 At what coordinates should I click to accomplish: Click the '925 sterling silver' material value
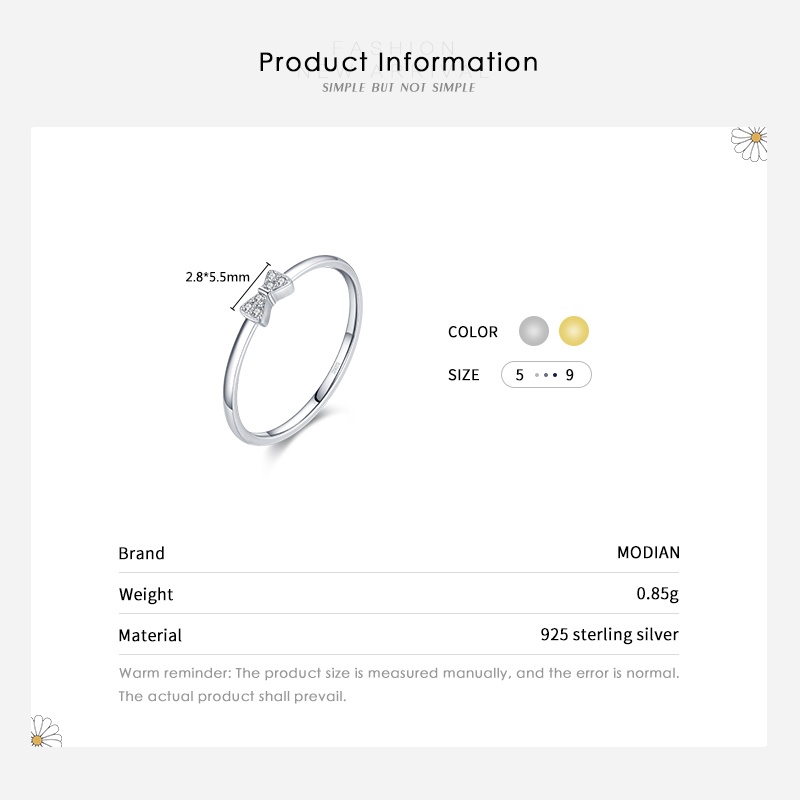609,635
